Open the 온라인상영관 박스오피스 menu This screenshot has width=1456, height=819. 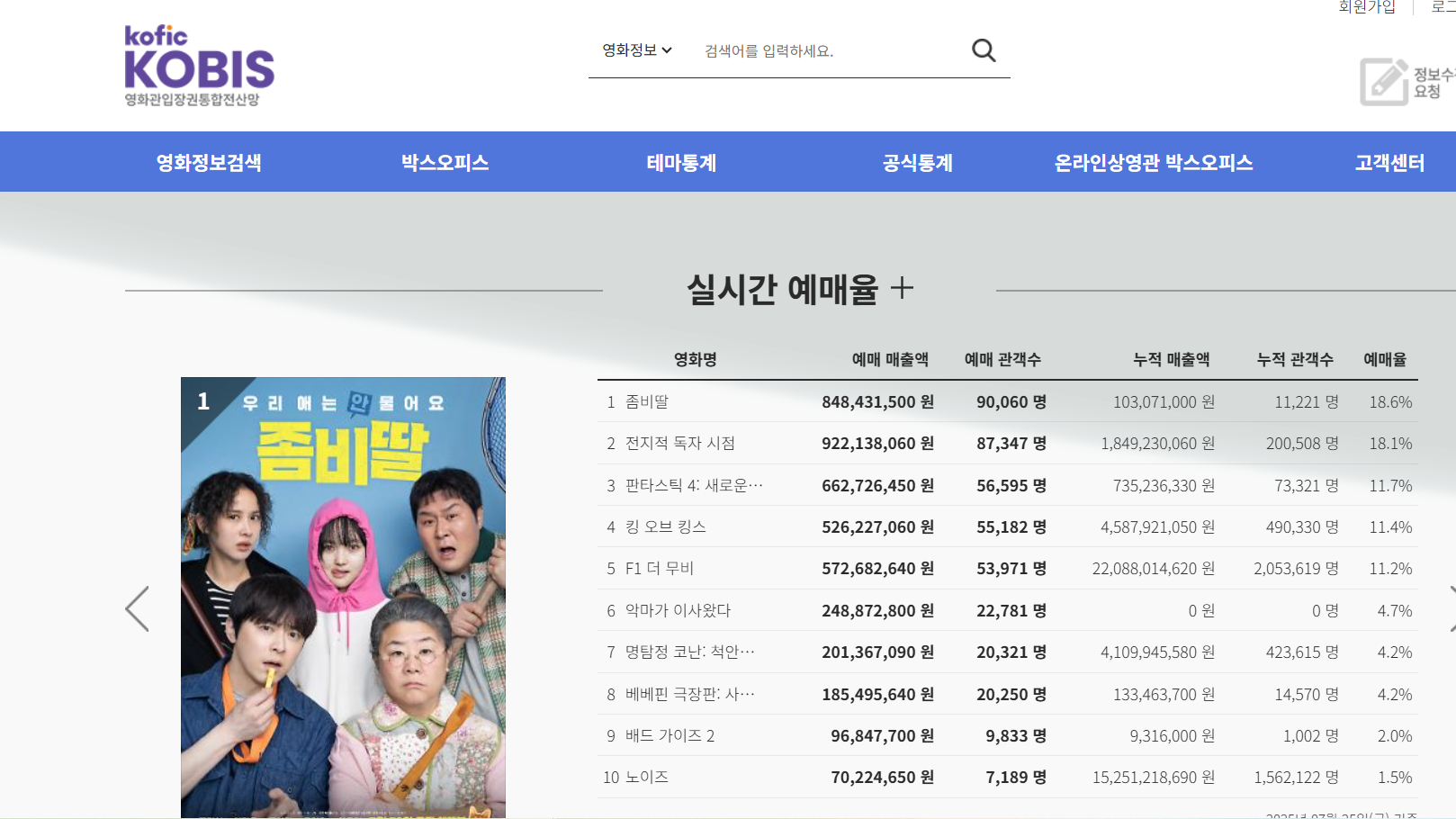click(x=1154, y=163)
